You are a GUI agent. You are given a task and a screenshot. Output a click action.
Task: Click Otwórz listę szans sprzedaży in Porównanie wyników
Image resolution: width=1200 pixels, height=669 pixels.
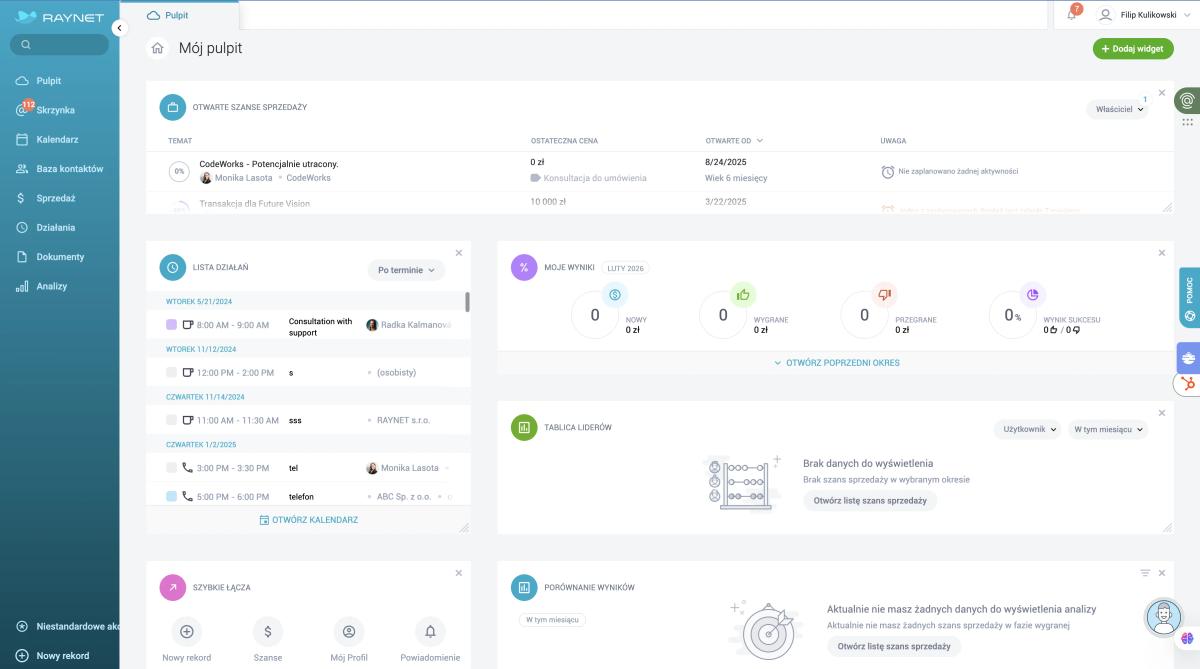coord(894,646)
